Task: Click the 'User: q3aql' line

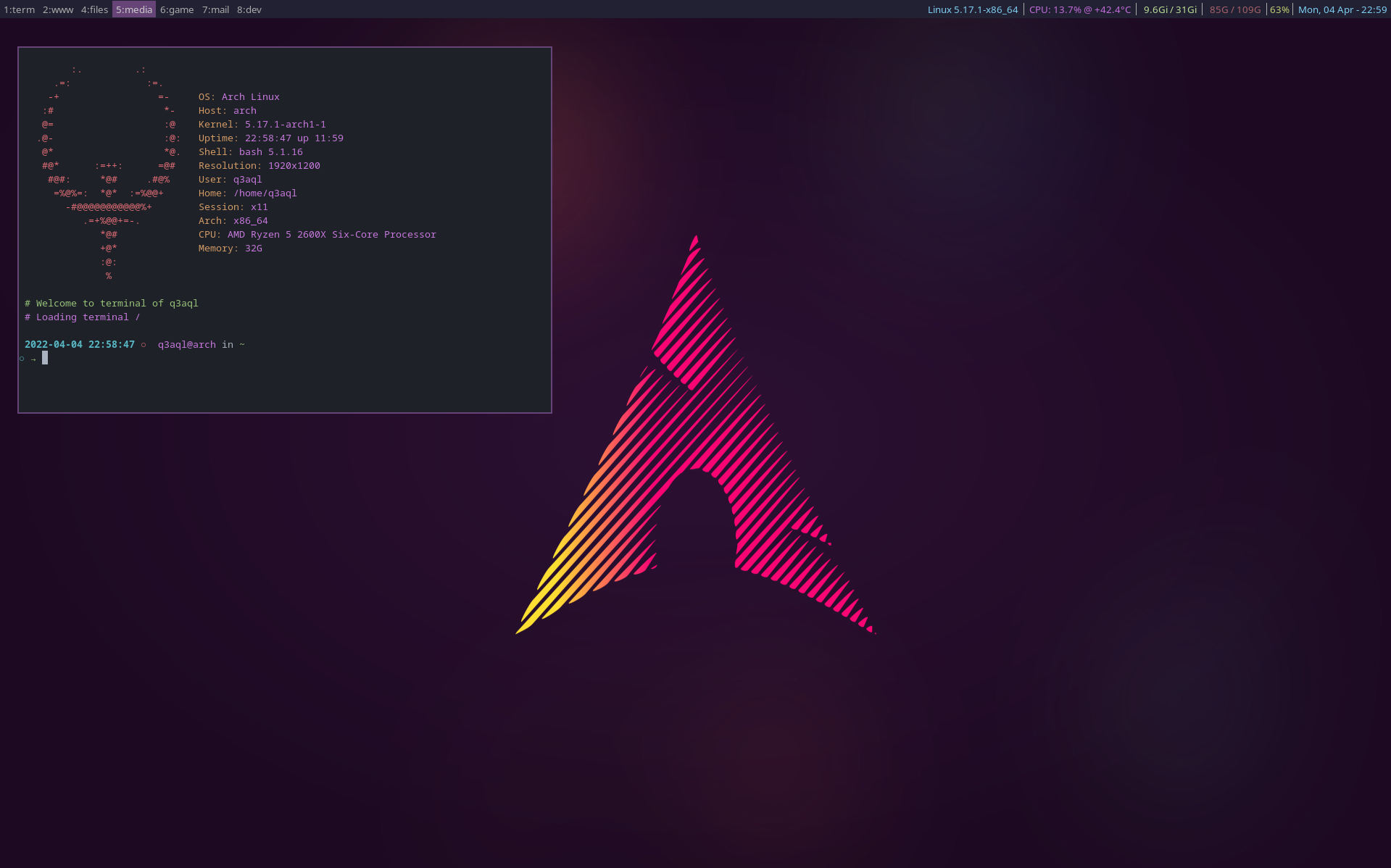Action: pos(231,179)
